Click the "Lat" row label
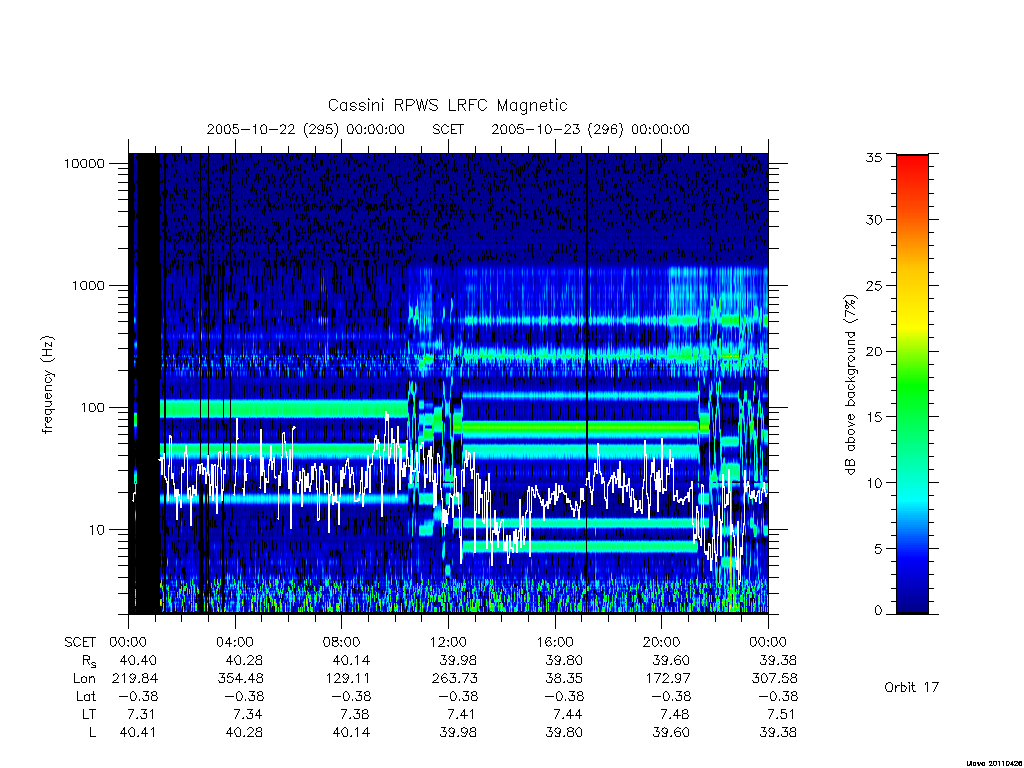This screenshot has width=1024, height=768. [x=86, y=696]
